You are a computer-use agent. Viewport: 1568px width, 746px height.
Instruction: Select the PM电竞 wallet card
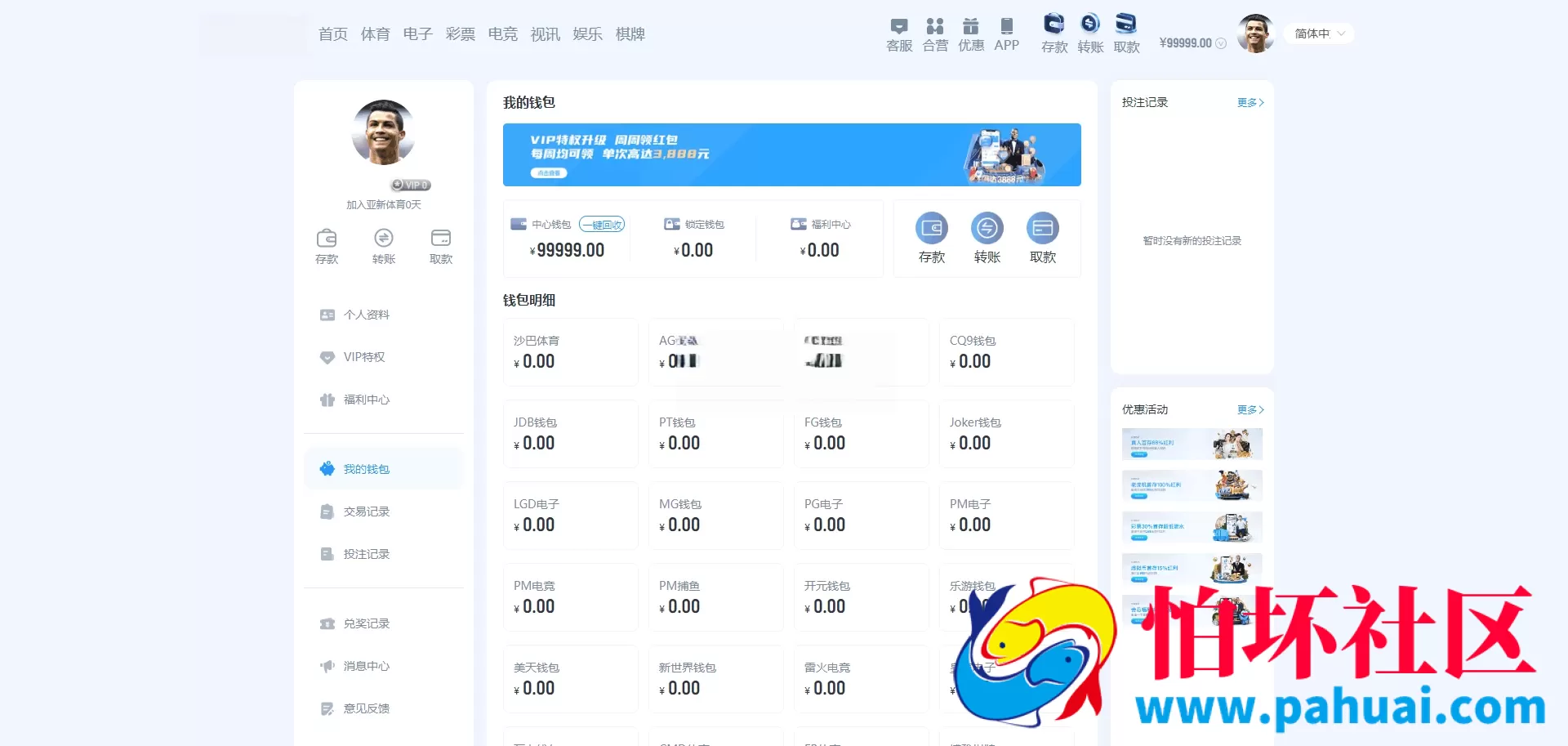(571, 597)
